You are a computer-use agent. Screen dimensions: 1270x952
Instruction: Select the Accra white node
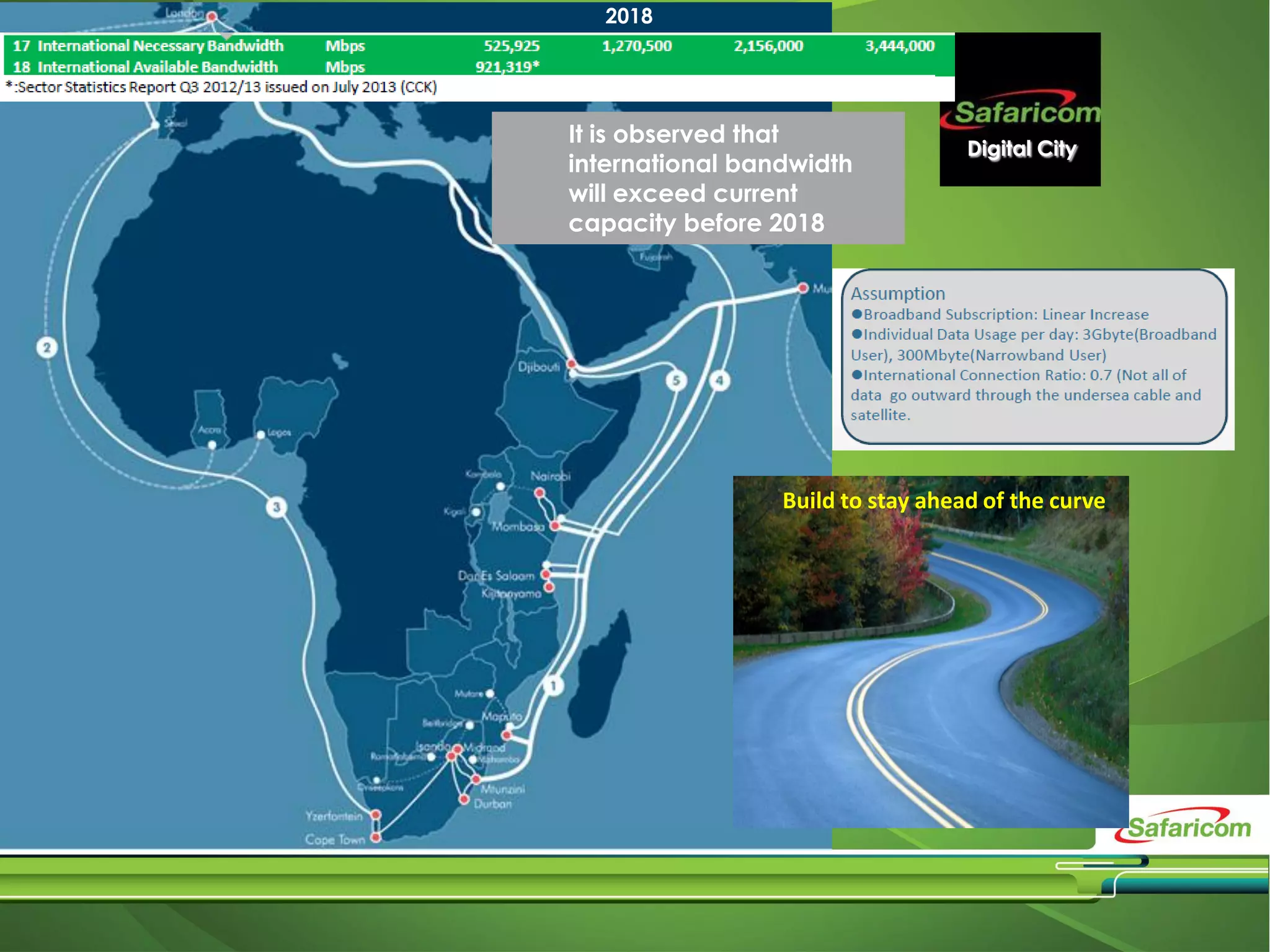[212, 445]
